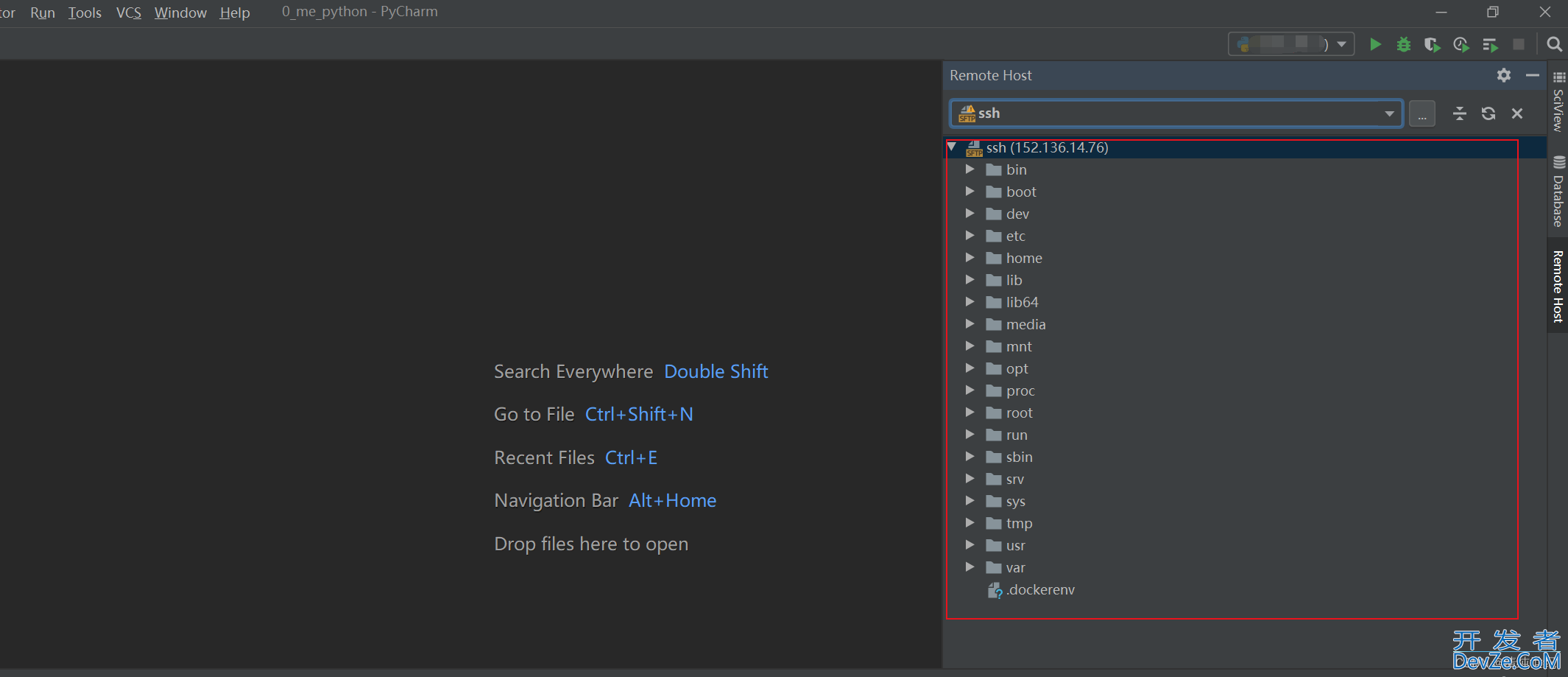Expand the media folder arrow
This screenshot has width=1568, height=677.
point(970,324)
